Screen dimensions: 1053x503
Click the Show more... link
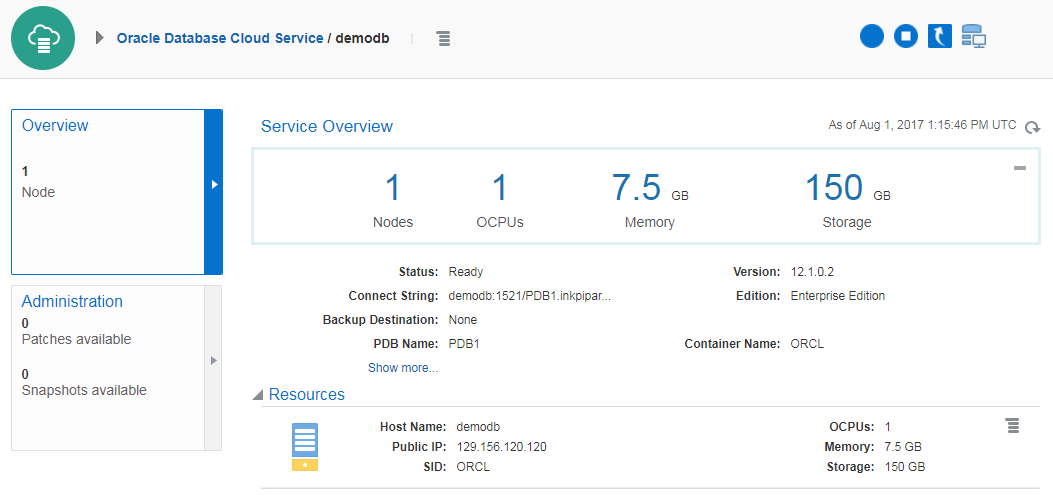(403, 368)
